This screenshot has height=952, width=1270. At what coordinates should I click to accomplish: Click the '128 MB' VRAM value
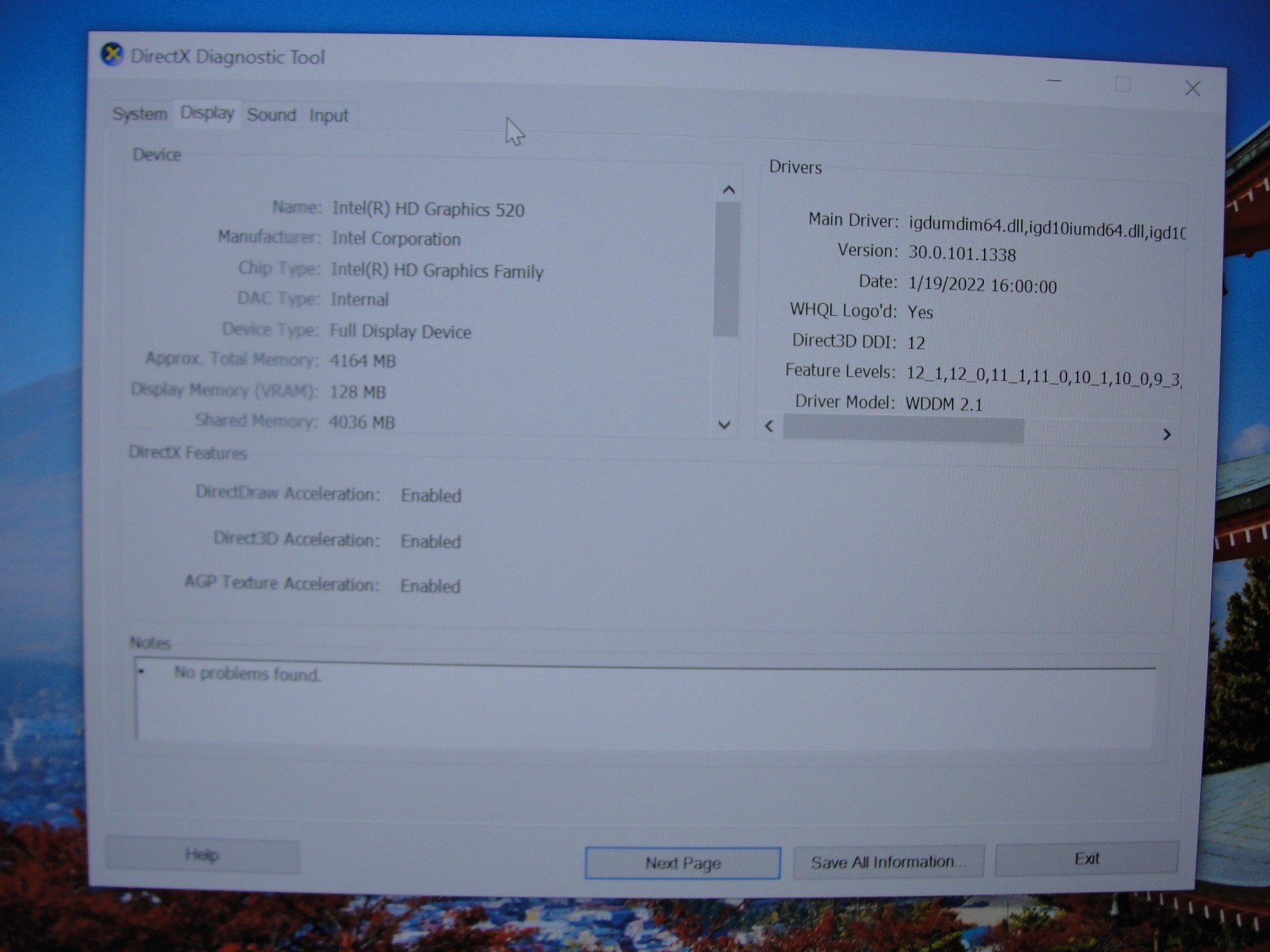[358, 392]
